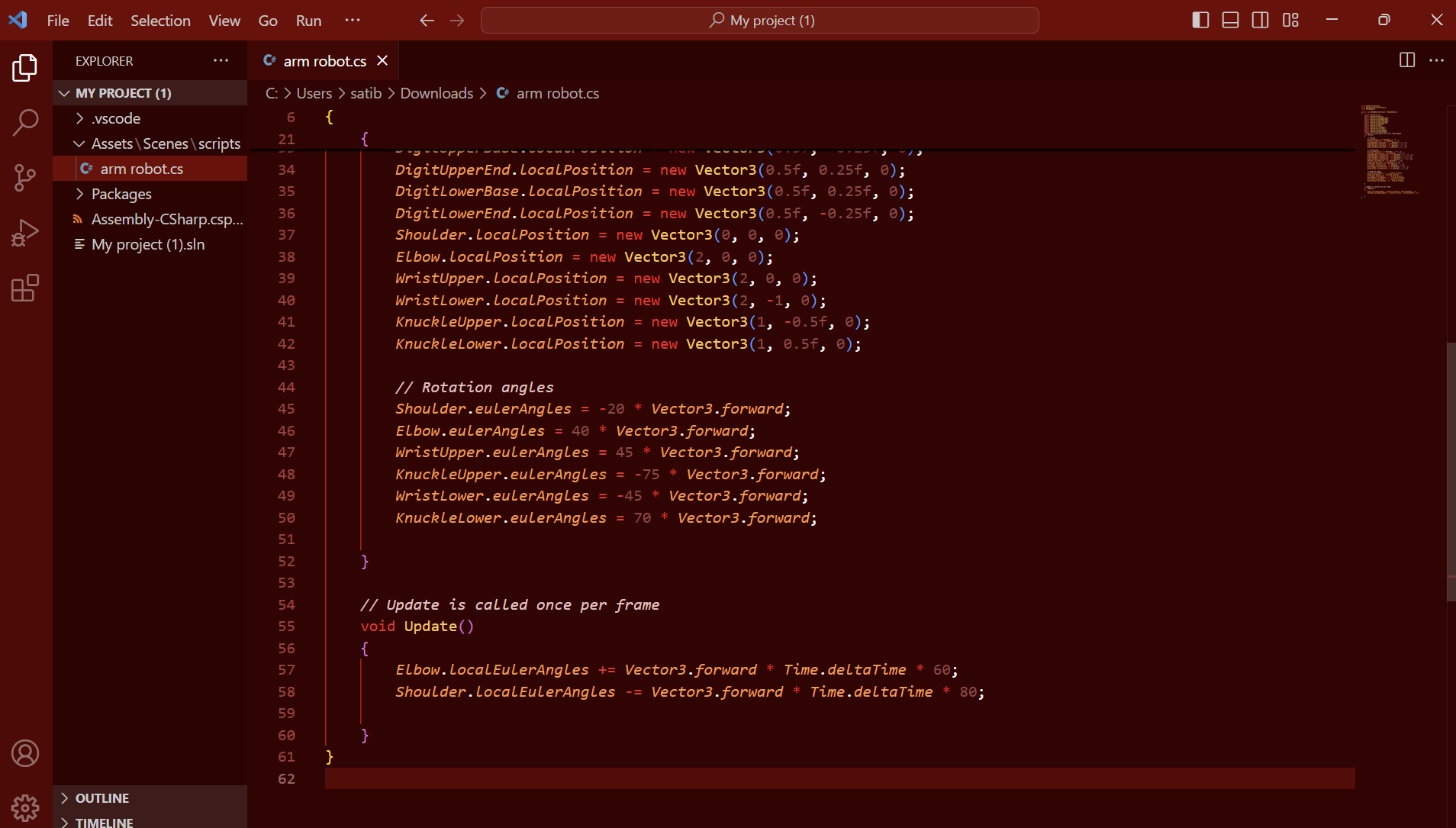The width and height of the screenshot is (1456, 828).
Task: Open Customize Layout icon
Action: [1290, 21]
